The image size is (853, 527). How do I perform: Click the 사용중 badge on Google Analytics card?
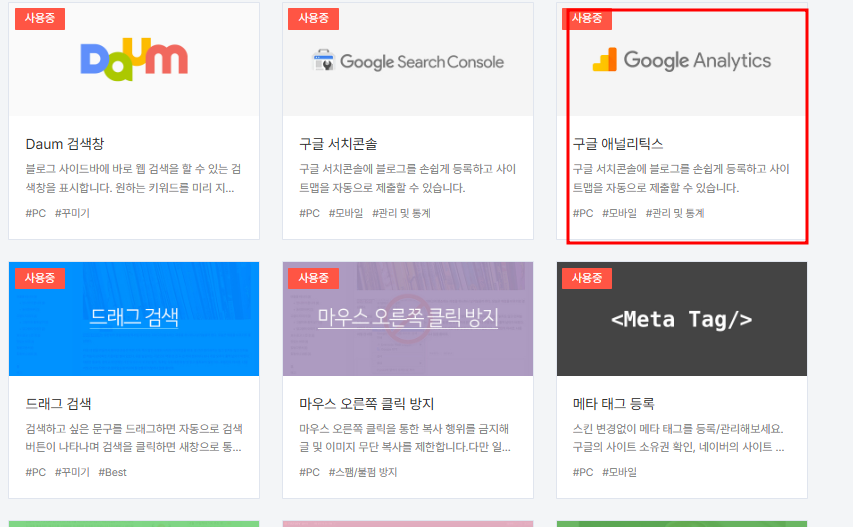[x=587, y=18]
